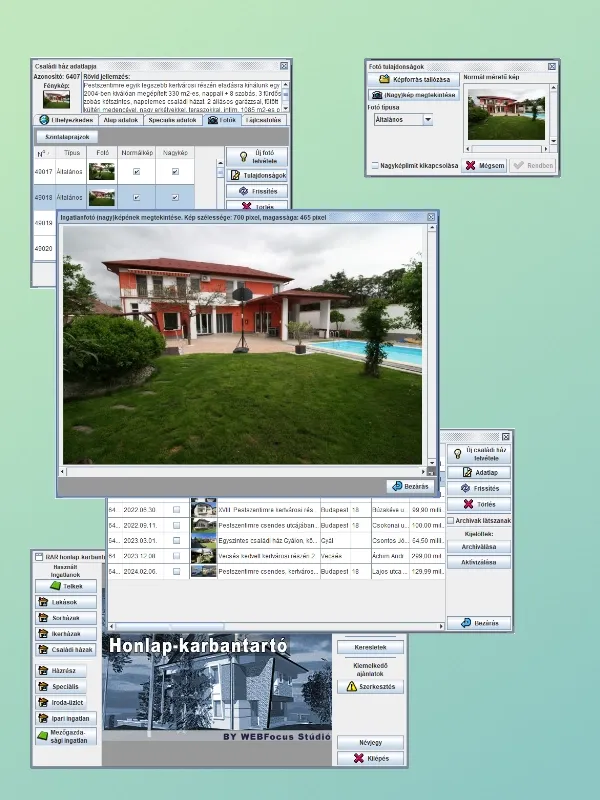Screen dimensions: 600x800
Task: Open Tulajdonságok in the photos tab
Action: (x=257, y=176)
